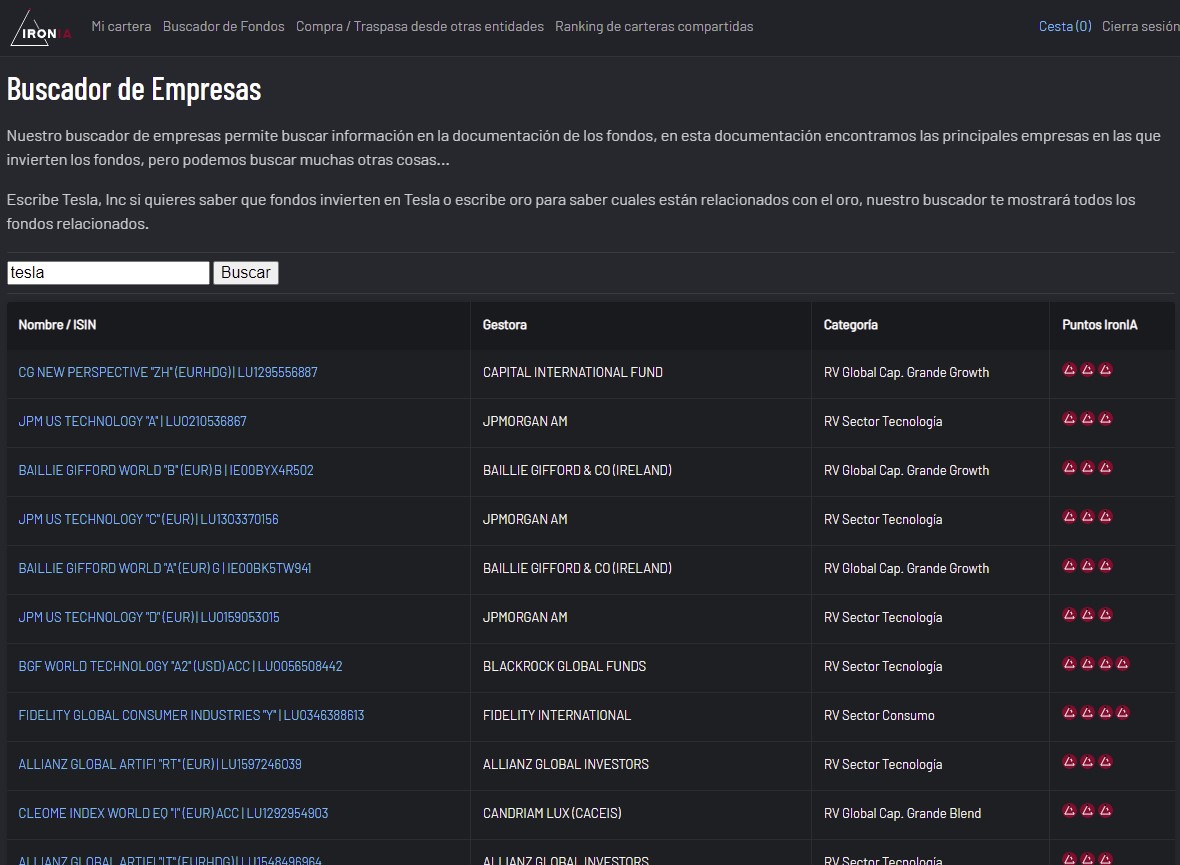Click first point icon in JPM US TECHNOLOGY "A" row
The image size is (1180, 865).
coord(1069,419)
